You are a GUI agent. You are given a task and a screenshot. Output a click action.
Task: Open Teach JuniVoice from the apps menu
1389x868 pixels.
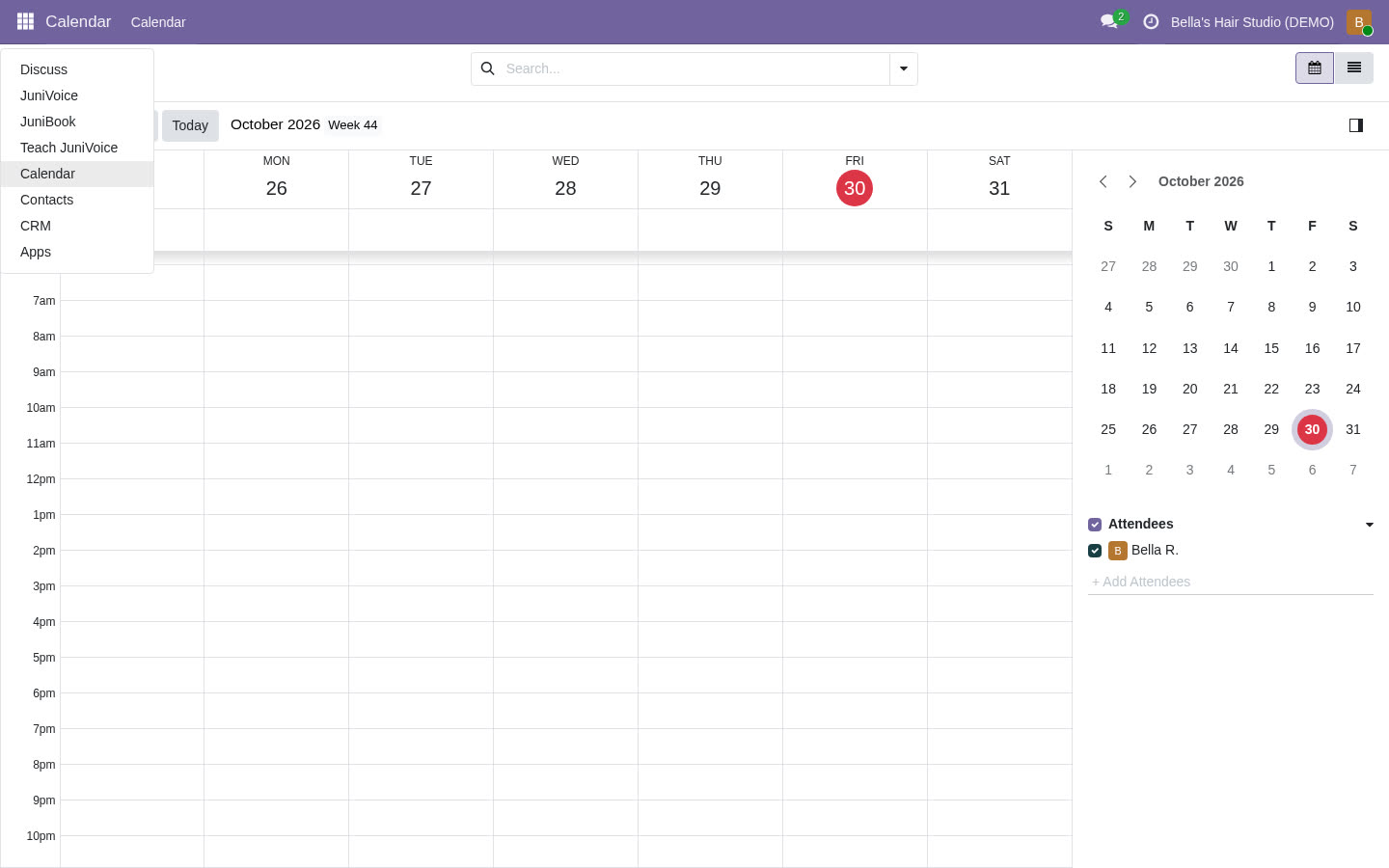77,148
